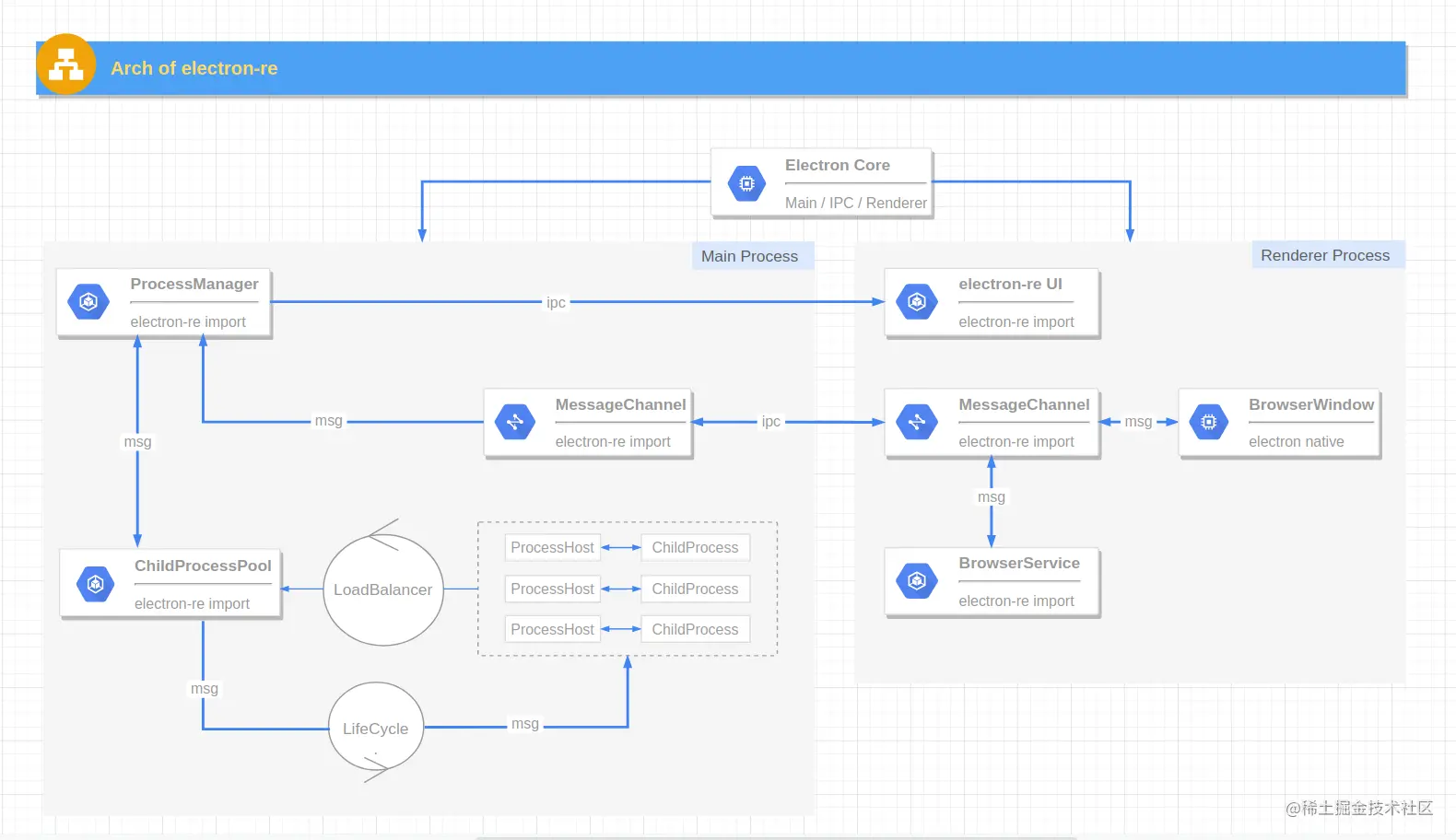Select the LoadBalancer circle node
This screenshot has width=1456, height=840.
pyautogui.click(x=382, y=589)
